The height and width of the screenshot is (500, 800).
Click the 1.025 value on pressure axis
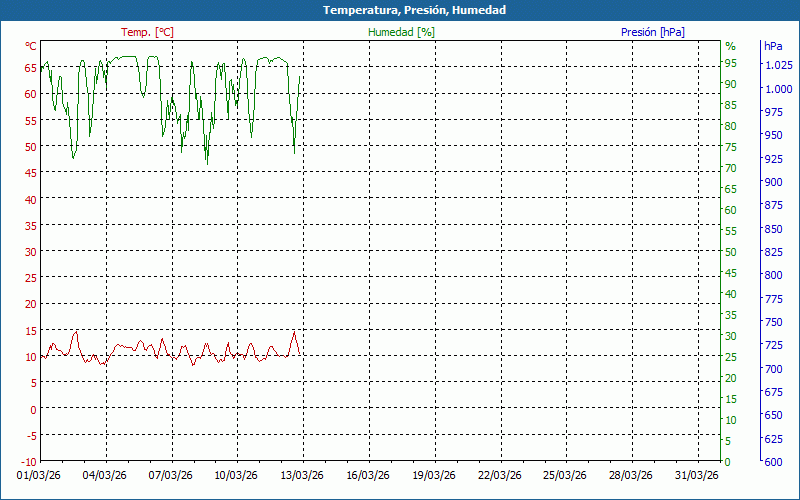(x=777, y=66)
